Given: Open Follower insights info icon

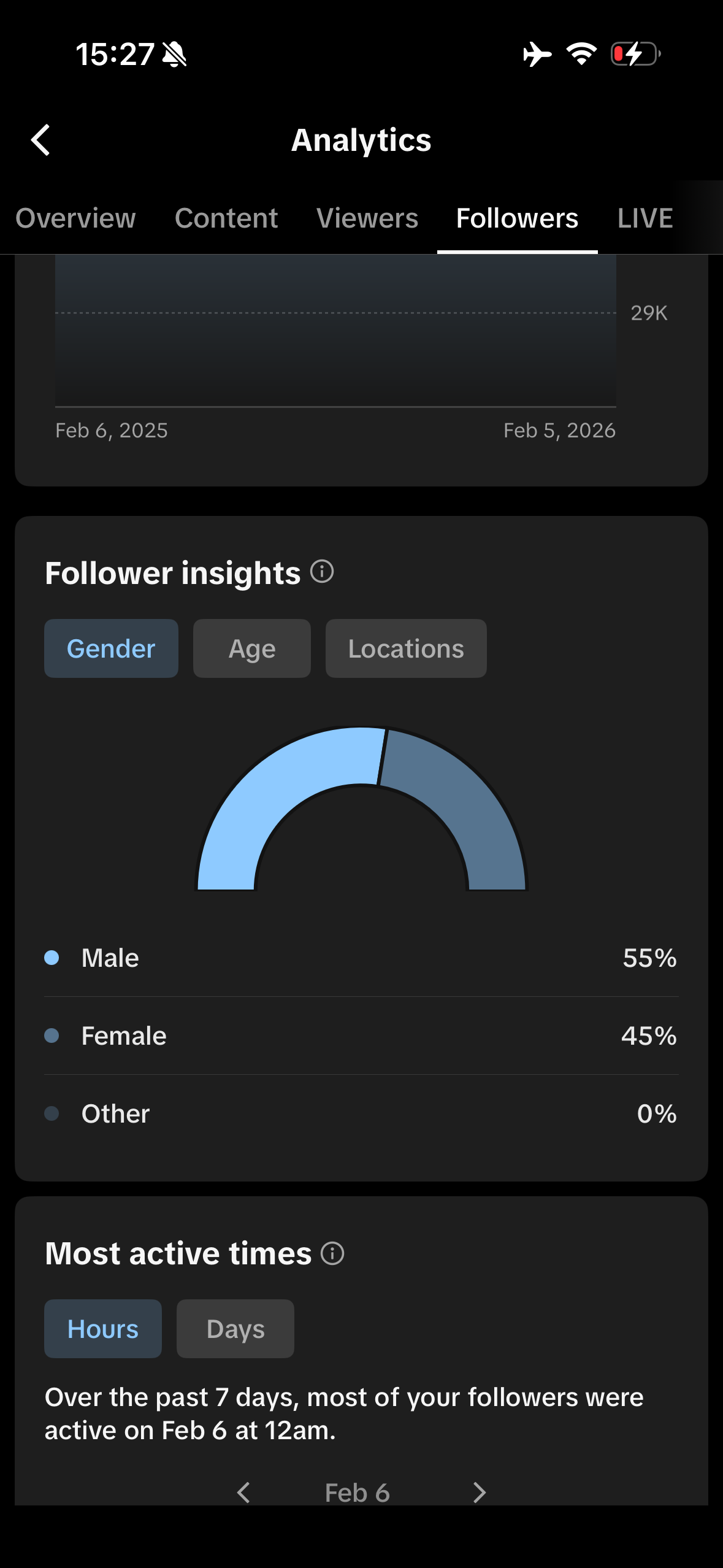Looking at the screenshot, I should tap(322, 572).
